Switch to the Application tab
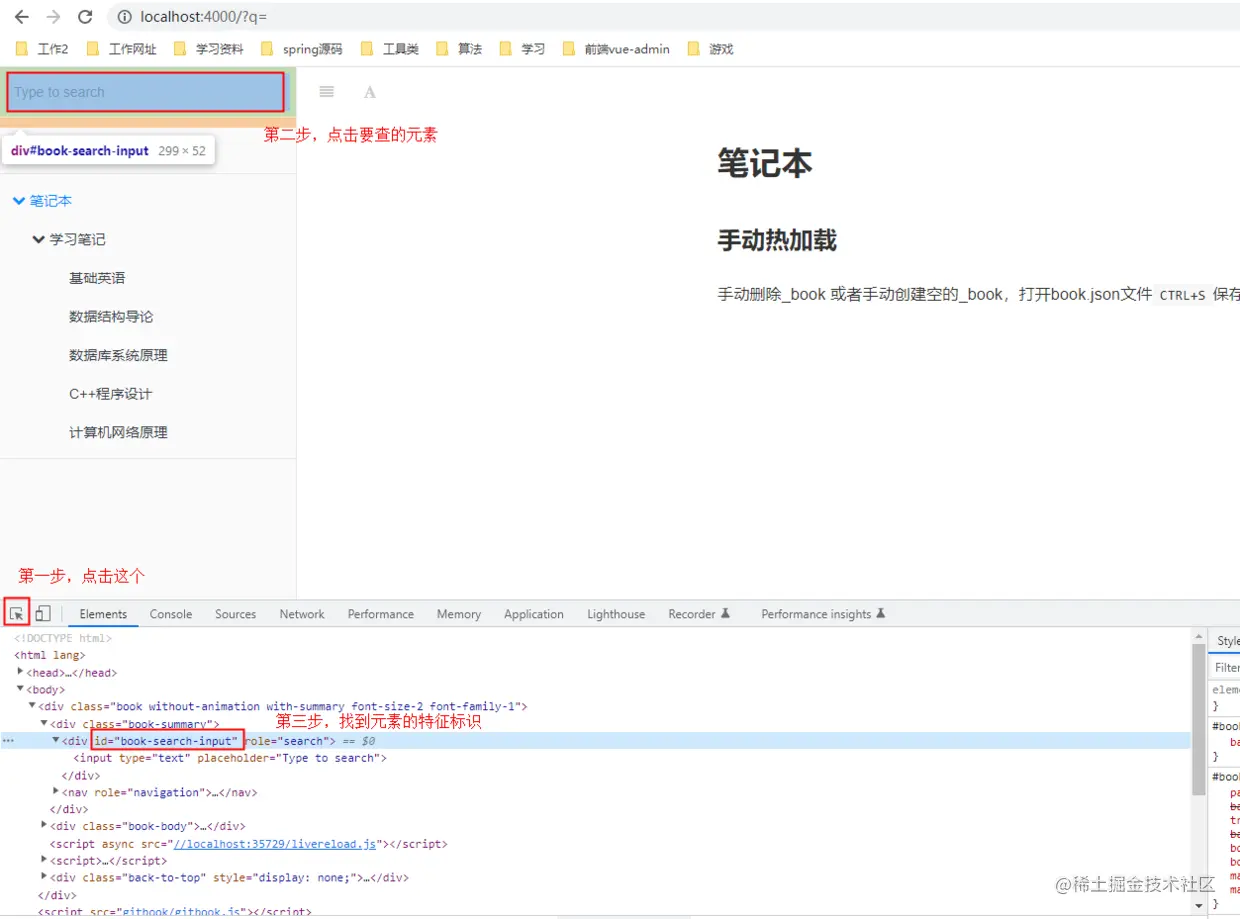Image resolution: width=1240 pixels, height=919 pixels. (534, 614)
